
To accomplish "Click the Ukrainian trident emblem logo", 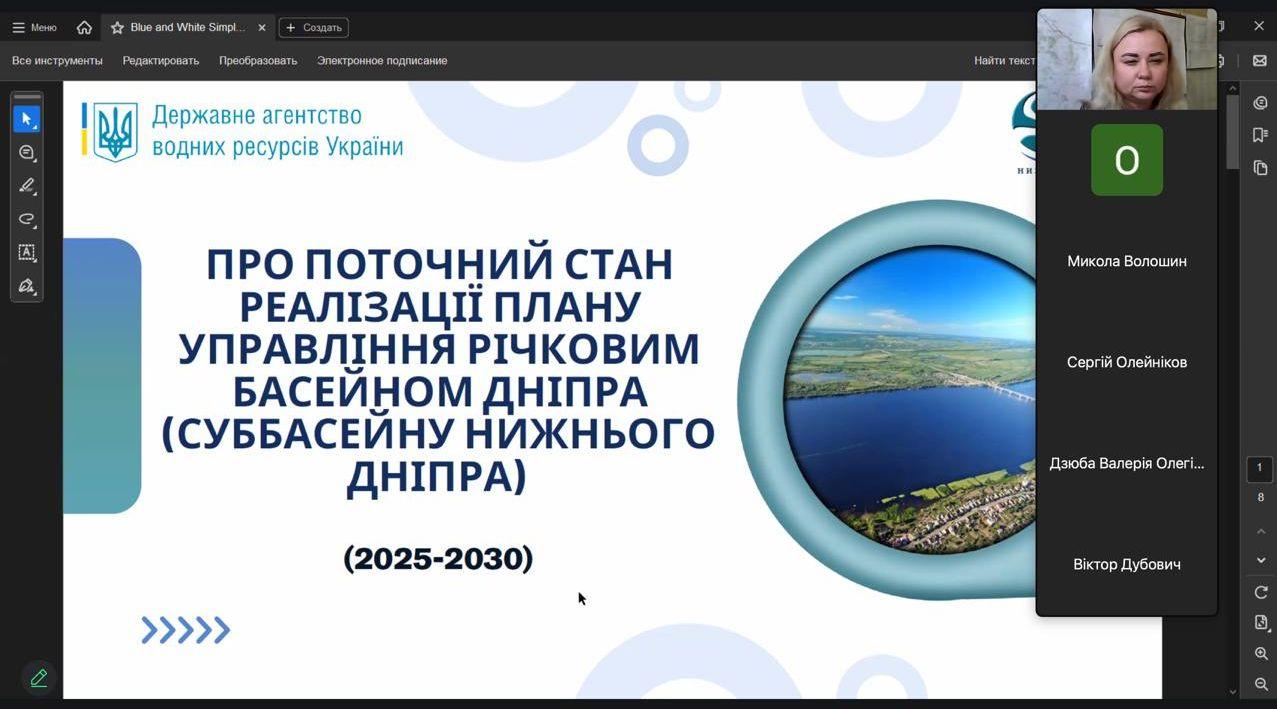I will click(115, 131).
